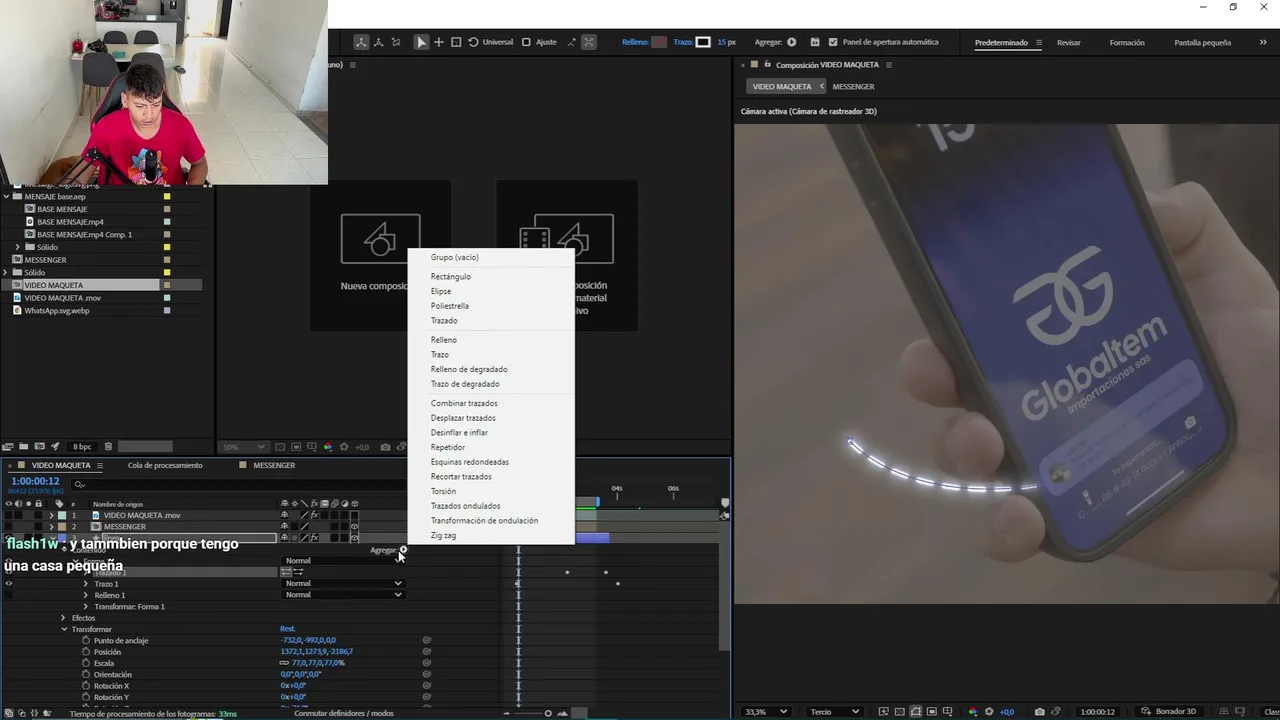Click the new composition icon in project panel footer

[39, 446]
